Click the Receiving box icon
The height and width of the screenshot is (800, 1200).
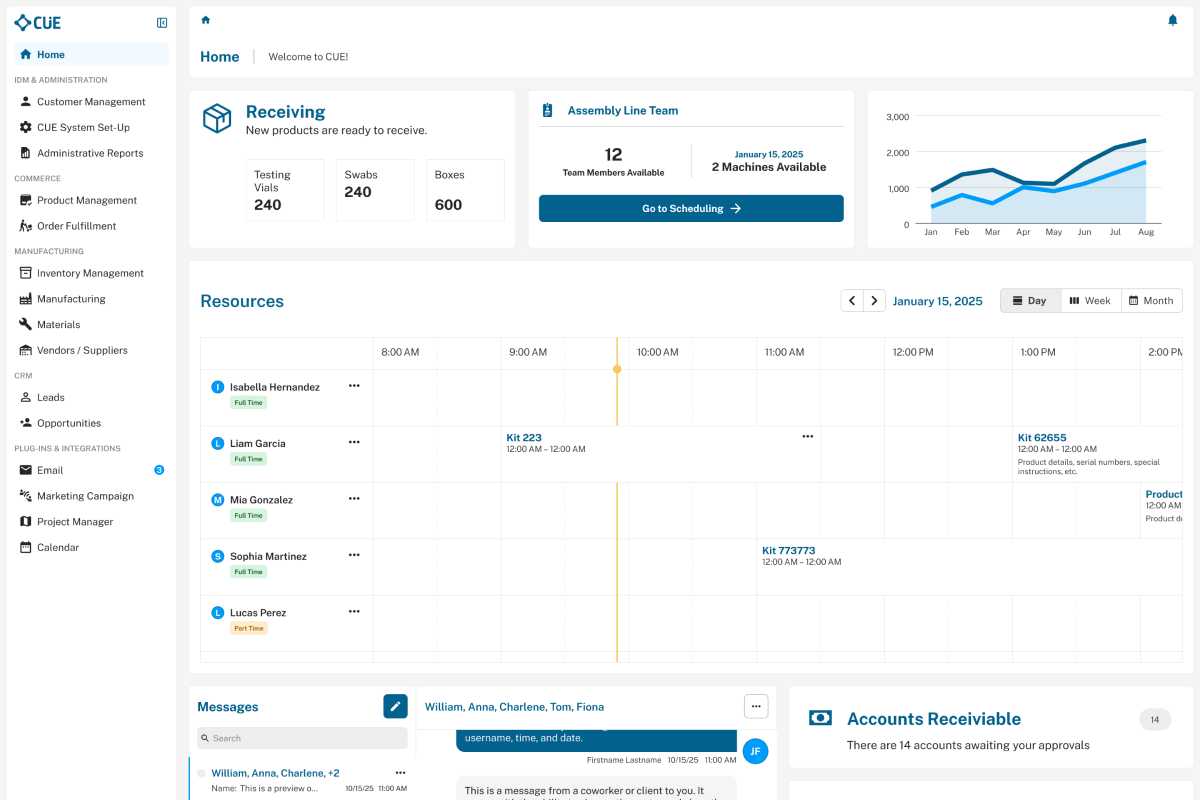click(x=217, y=119)
